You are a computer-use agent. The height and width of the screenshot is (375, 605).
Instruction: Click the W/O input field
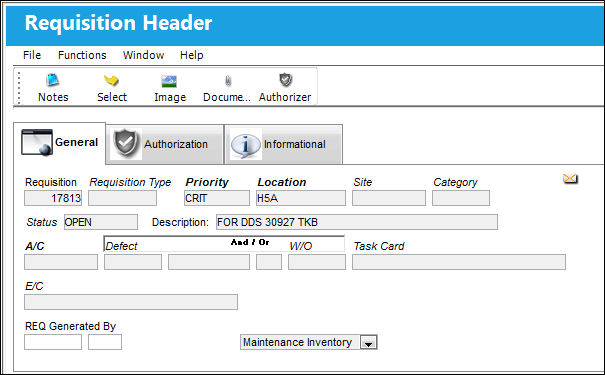(317, 262)
